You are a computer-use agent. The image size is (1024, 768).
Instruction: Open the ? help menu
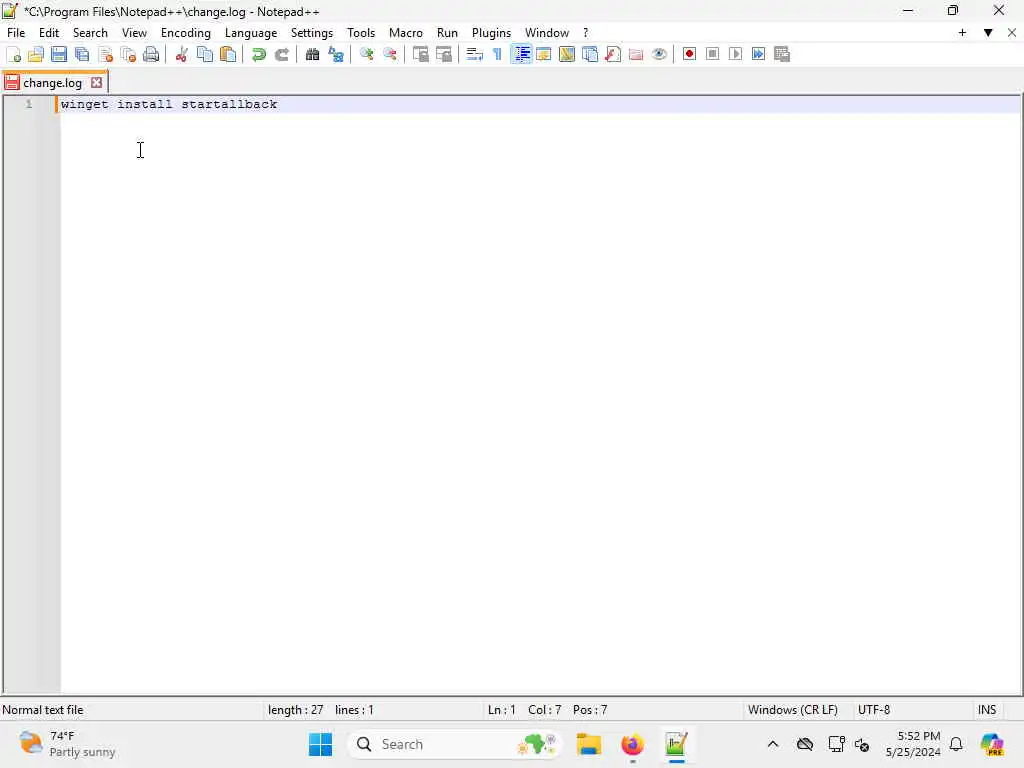pyautogui.click(x=585, y=33)
